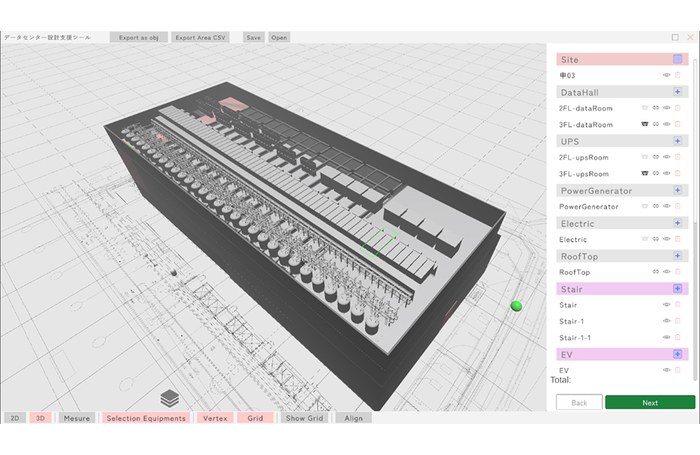700x455 pixels.
Task: Delete the RoofTop entry
Action: 678,271
